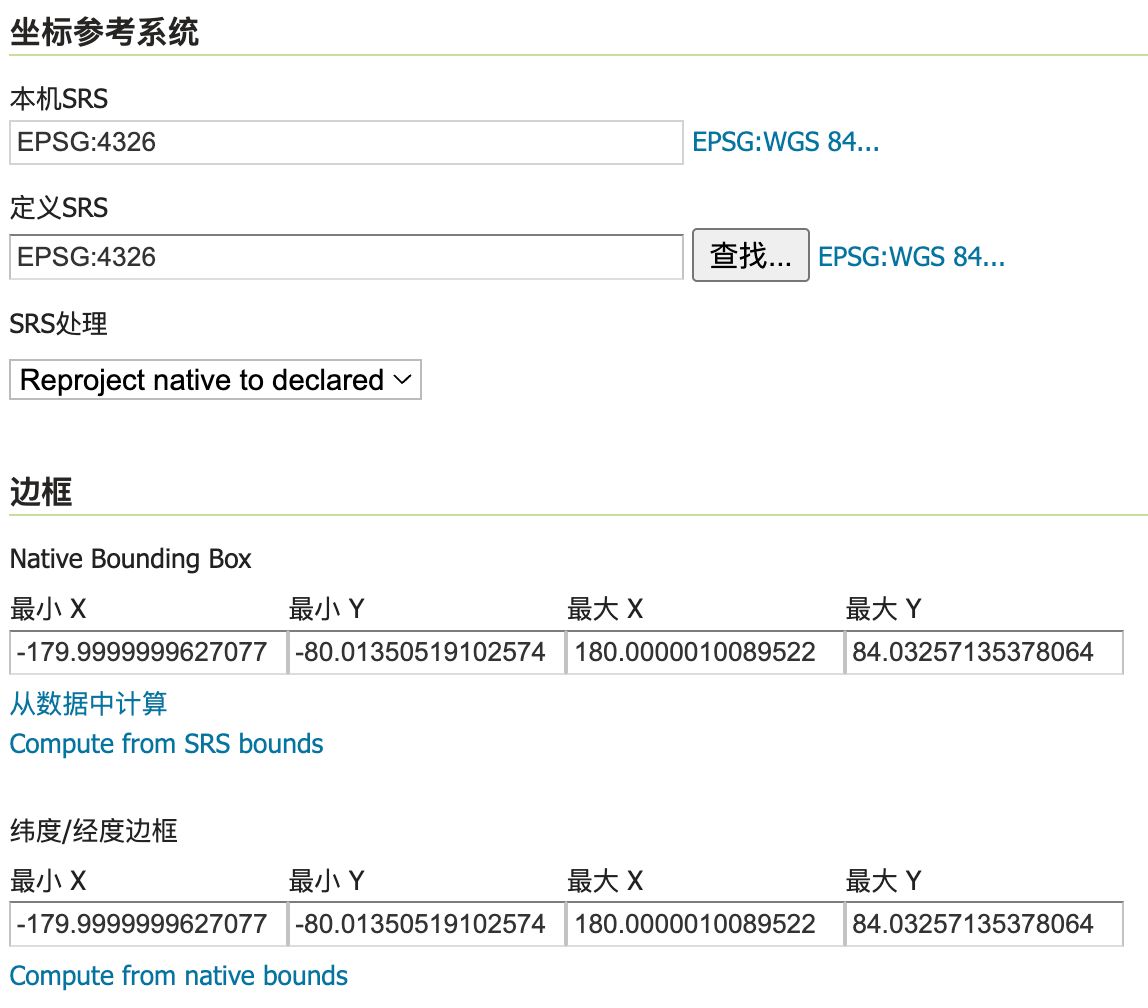Click the 从数据中计算 link
This screenshot has width=1148, height=1008.
point(88,704)
